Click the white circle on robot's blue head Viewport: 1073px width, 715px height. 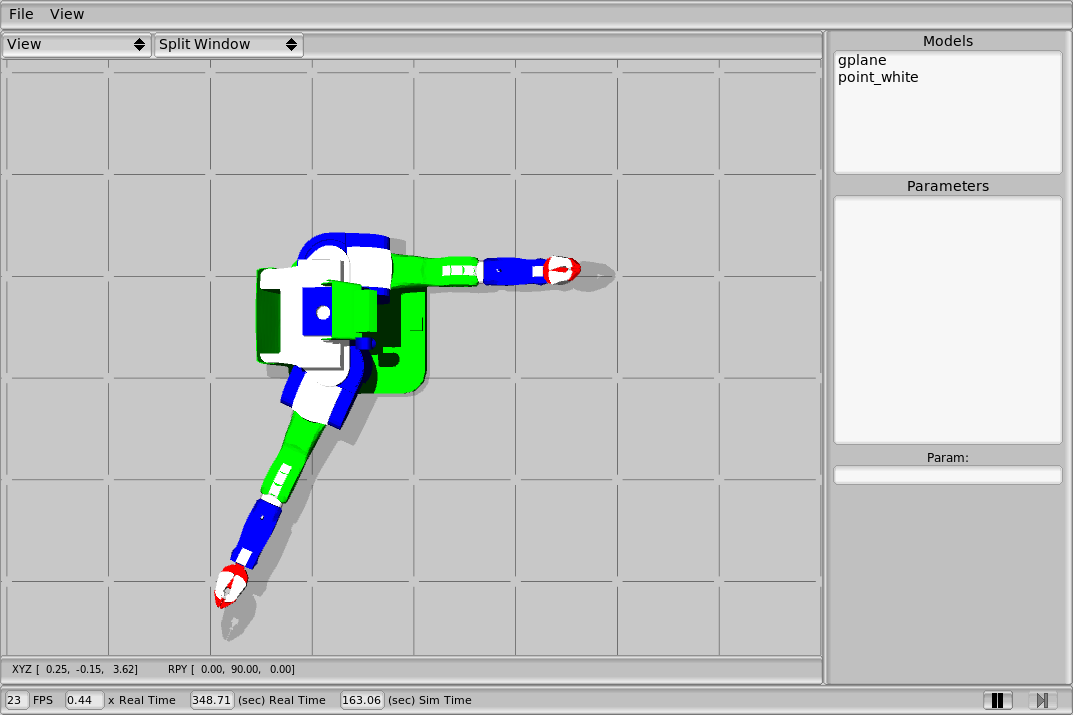[x=323, y=313]
